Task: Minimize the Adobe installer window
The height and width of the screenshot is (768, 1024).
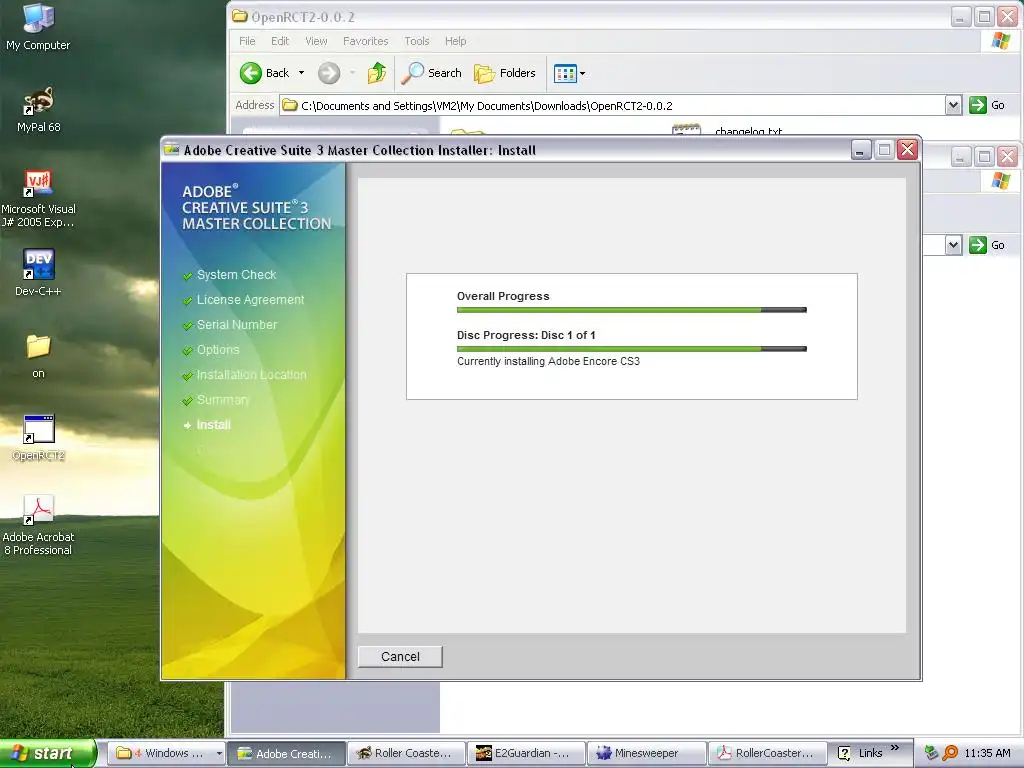Action: coord(861,150)
